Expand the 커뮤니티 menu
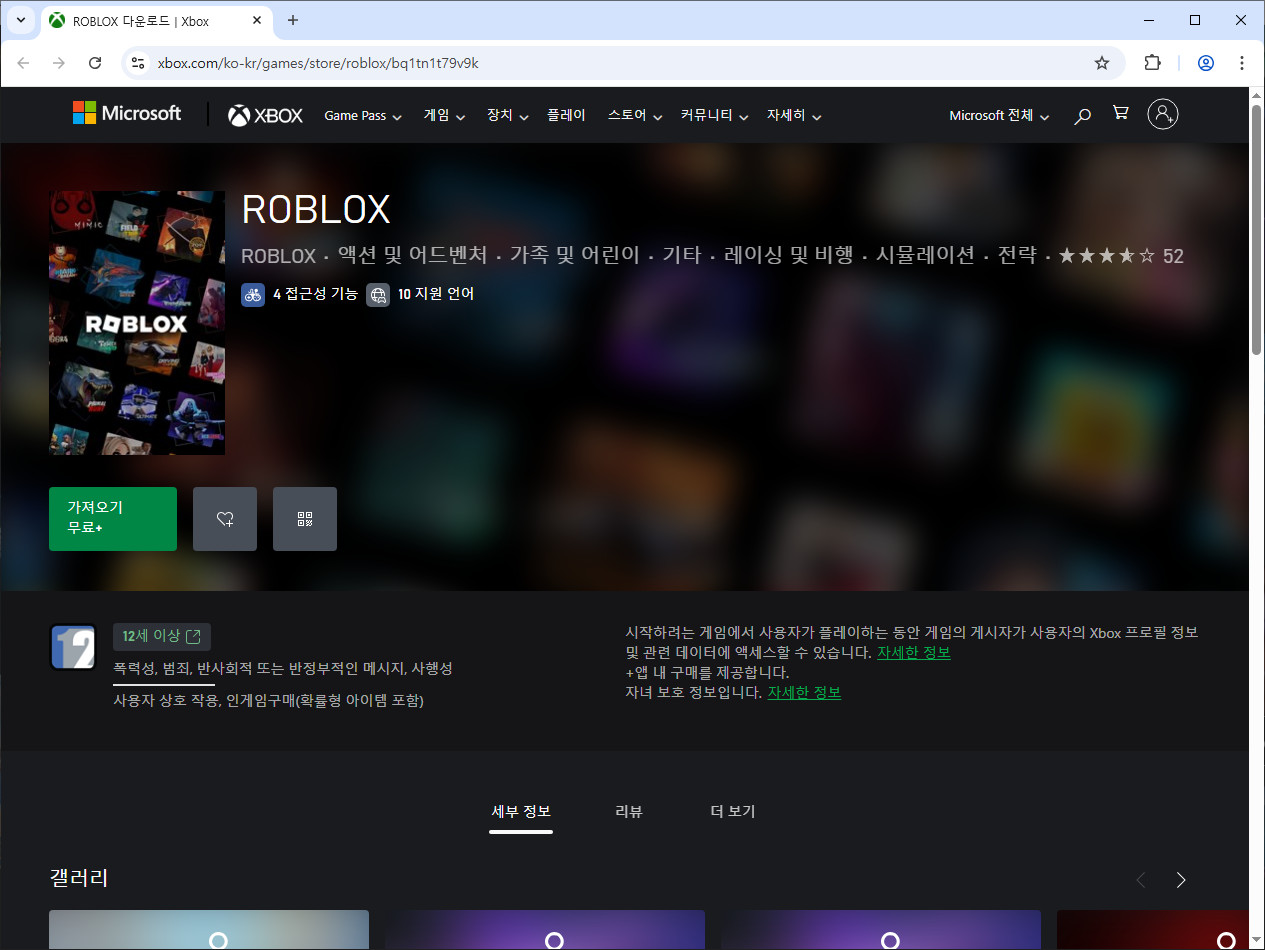This screenshot has height=950, width=1265. coord(715,116)
